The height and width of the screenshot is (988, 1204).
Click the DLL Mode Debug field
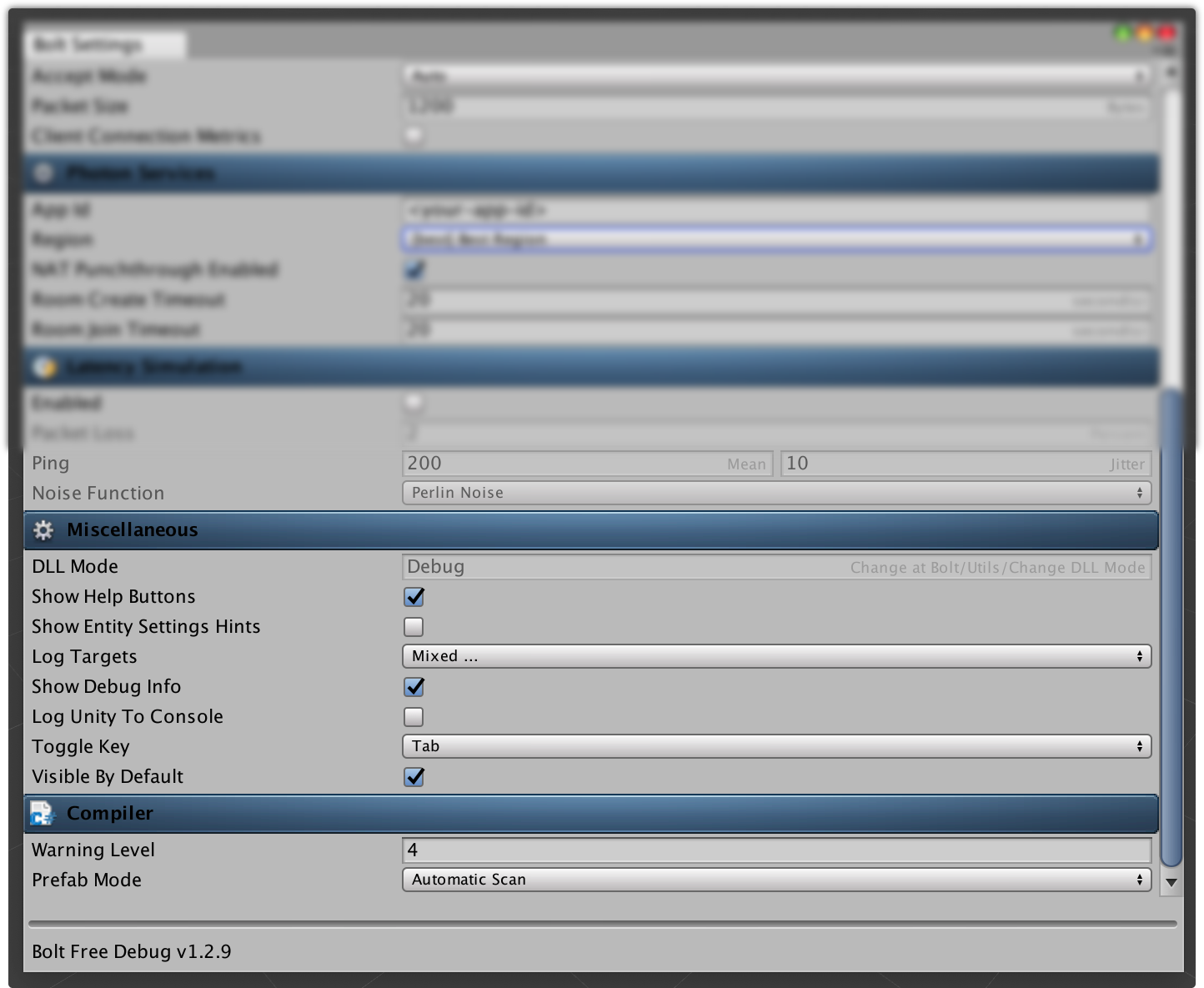pos(776,567)
